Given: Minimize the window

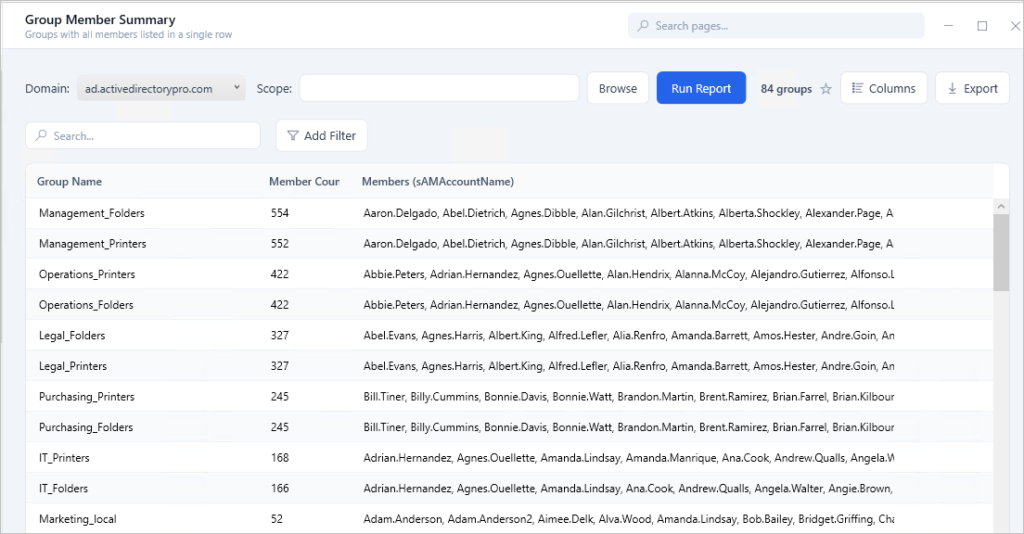Looking at the screenshot, I should point(949,25).
